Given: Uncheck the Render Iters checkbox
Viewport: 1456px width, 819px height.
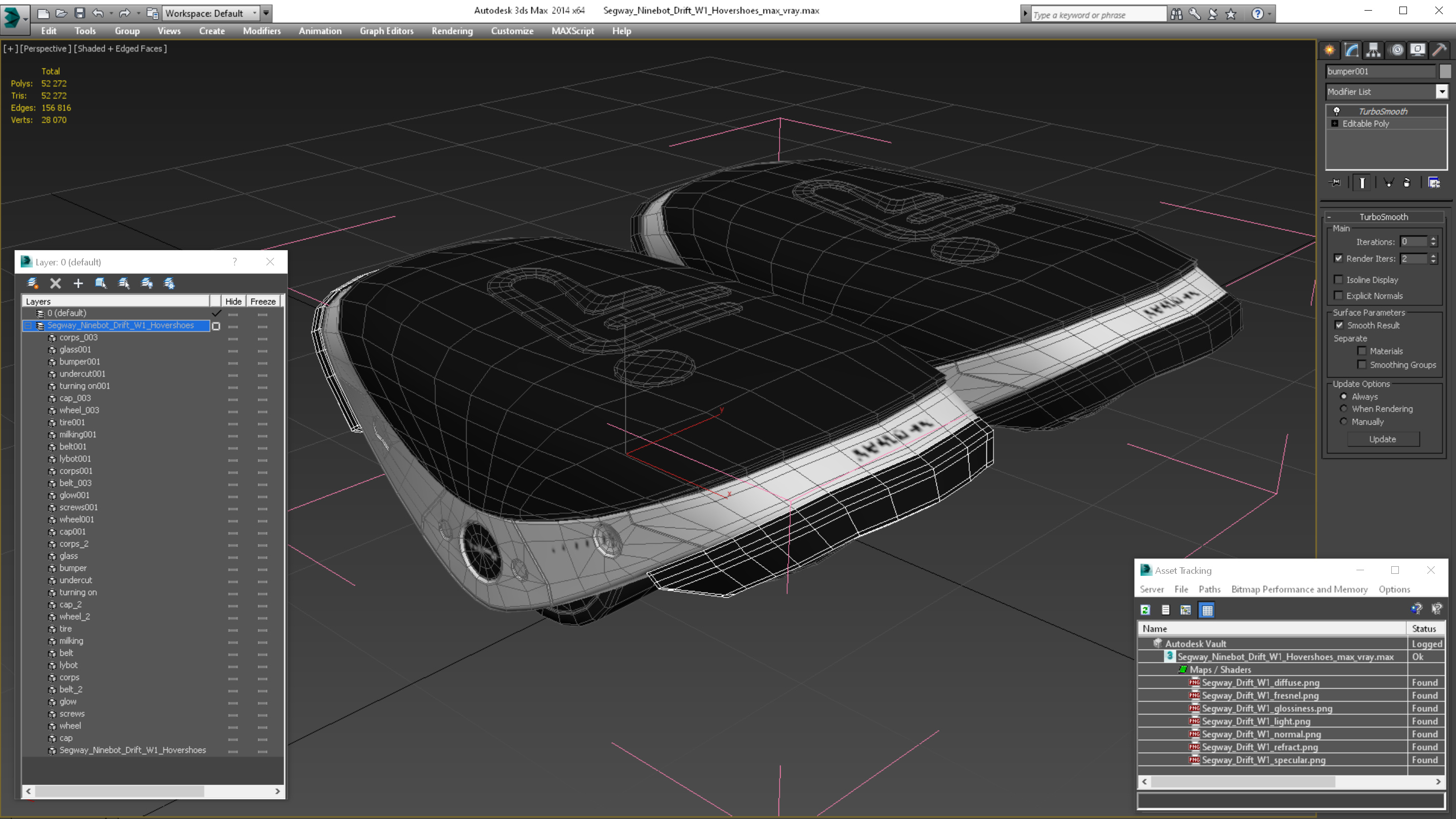Looking at the screenshot, I should pyautogui.click(x=1338, y=258).
